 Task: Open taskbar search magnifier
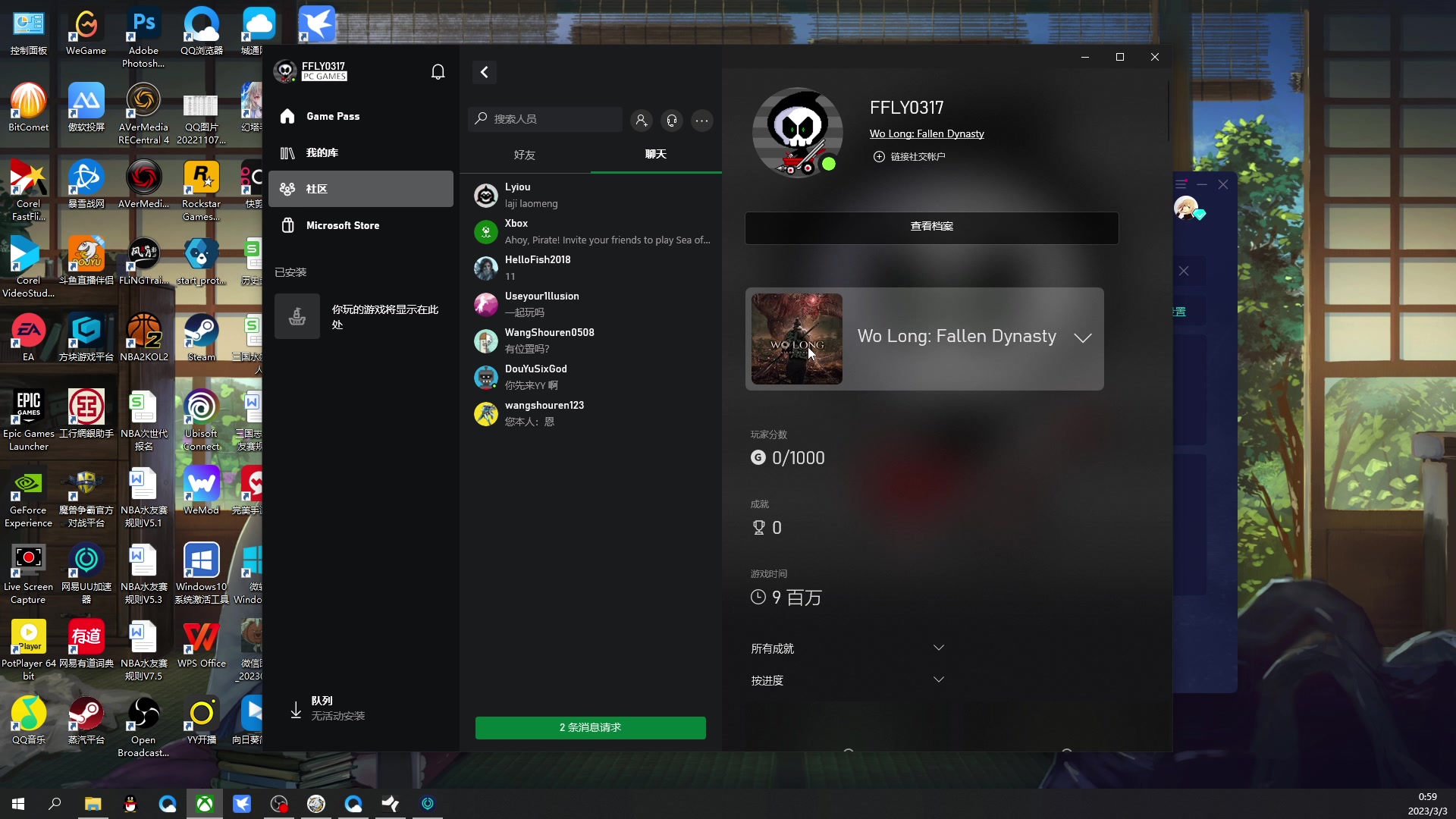55,804
